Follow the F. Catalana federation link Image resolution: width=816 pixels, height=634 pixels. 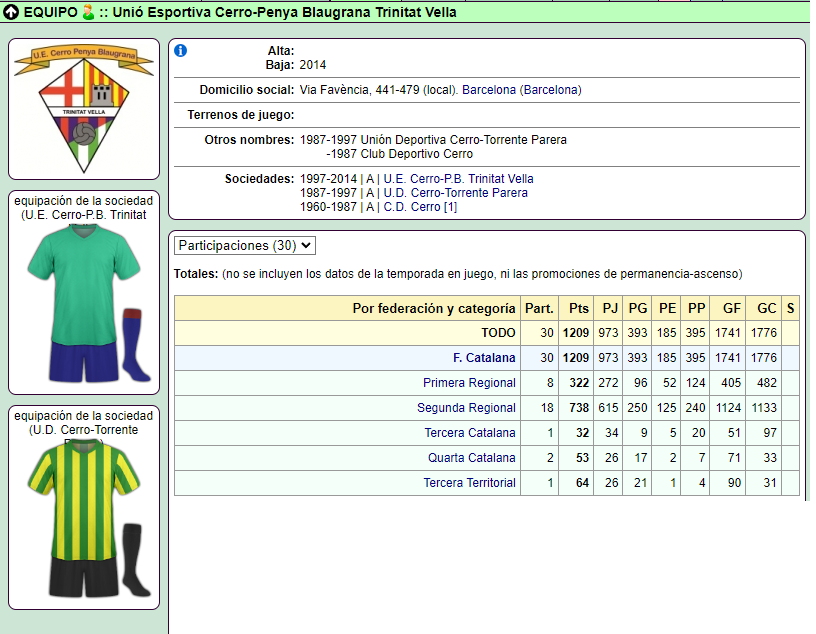[x=484, y=358]
